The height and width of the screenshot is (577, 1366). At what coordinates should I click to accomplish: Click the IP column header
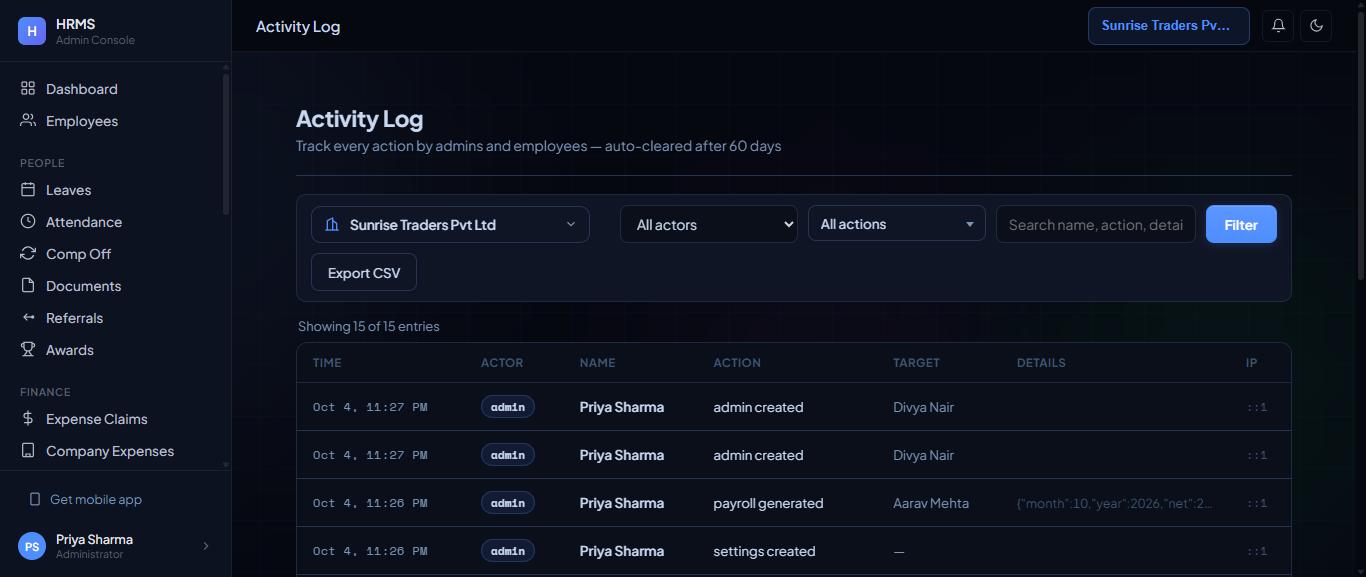[1251, 363]
